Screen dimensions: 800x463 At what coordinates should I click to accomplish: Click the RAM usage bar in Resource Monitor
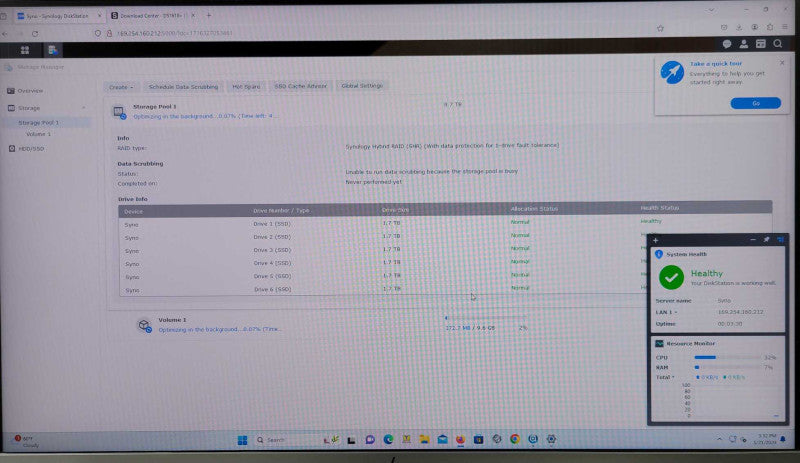pos(728,367)
